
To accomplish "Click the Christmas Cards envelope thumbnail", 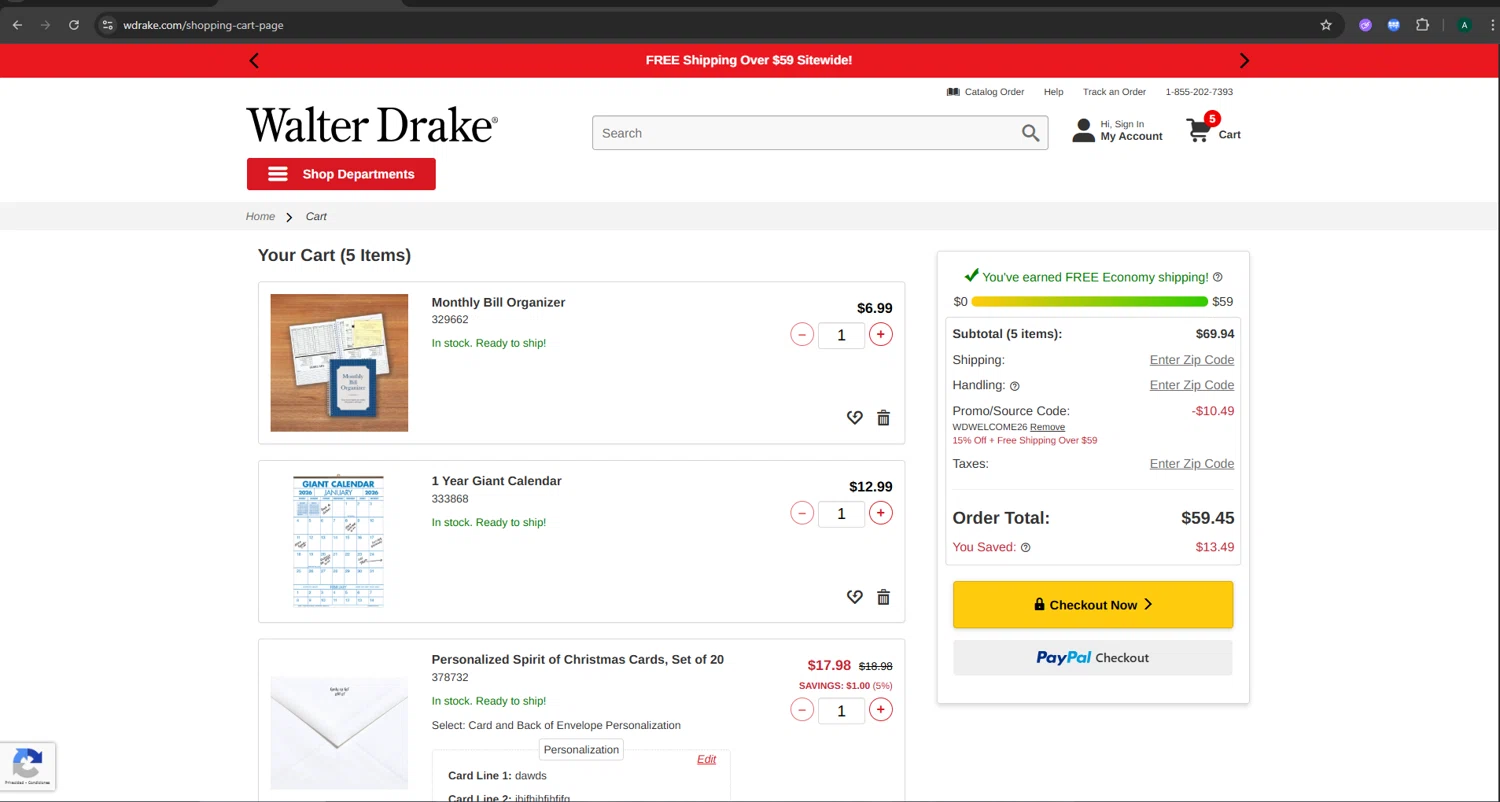I will (x=339, y=733).
